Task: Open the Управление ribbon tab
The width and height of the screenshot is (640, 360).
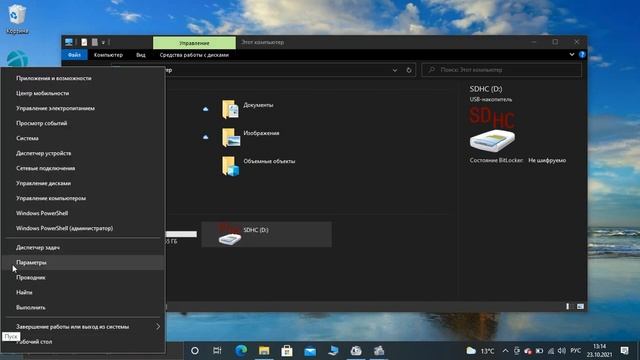Action: tap(194, 43)
